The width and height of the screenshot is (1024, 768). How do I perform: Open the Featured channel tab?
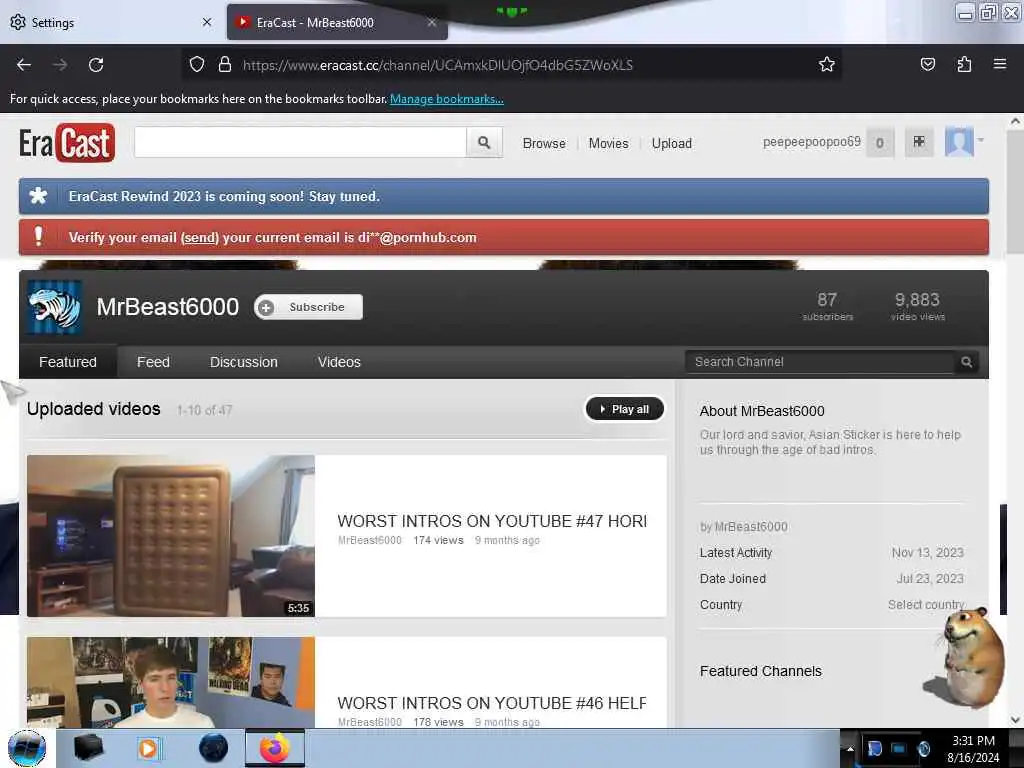coord(68,362)
